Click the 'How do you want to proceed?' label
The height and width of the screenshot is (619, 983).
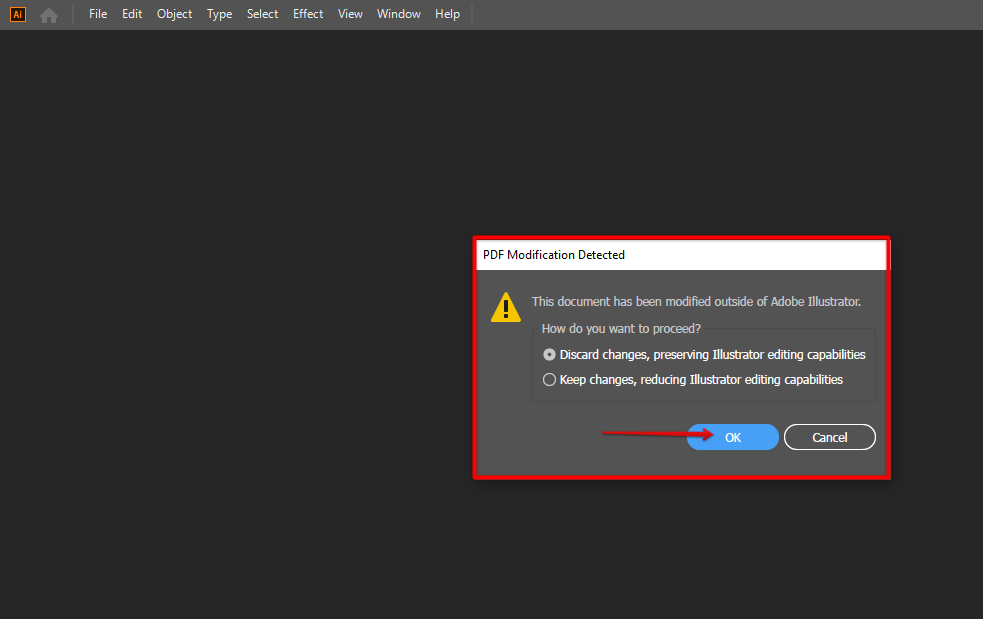click(621, 328)
